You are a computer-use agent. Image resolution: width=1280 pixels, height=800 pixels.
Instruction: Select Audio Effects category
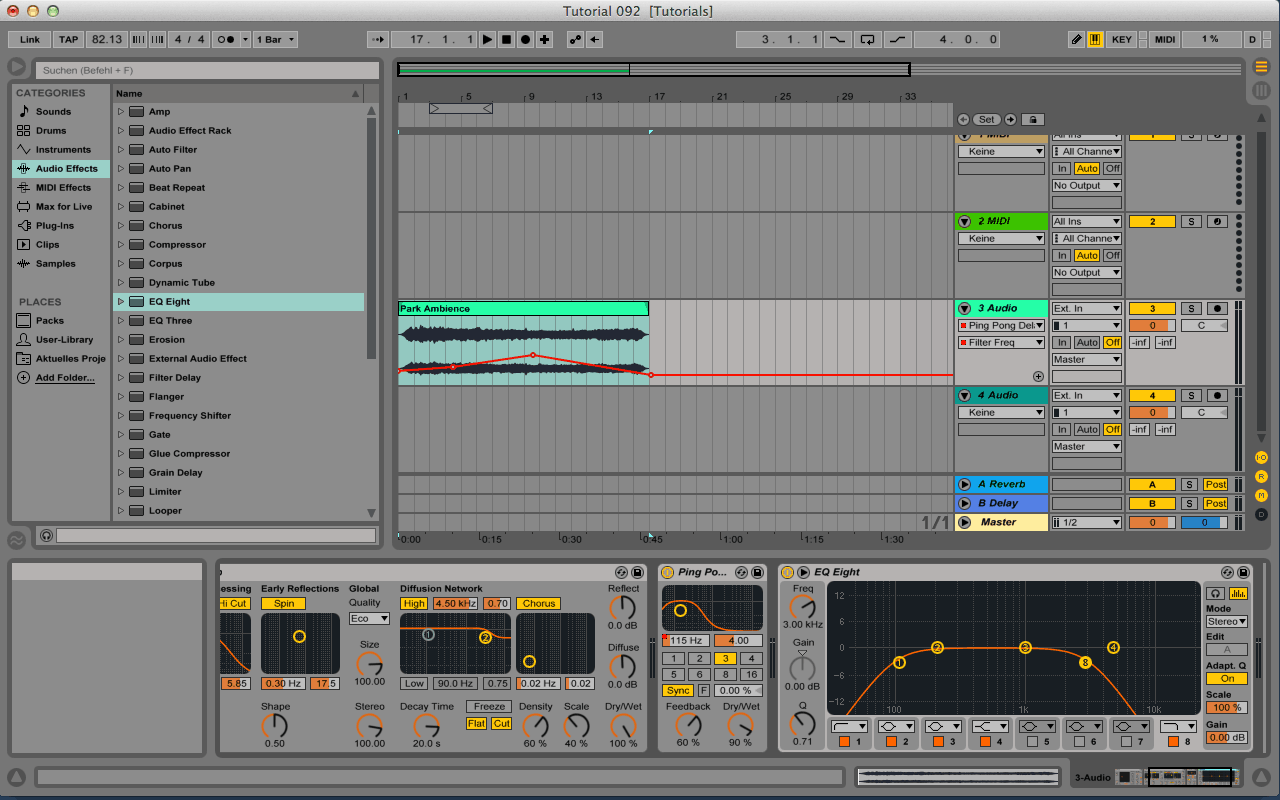pyautogui.click(x=66, y=169)
